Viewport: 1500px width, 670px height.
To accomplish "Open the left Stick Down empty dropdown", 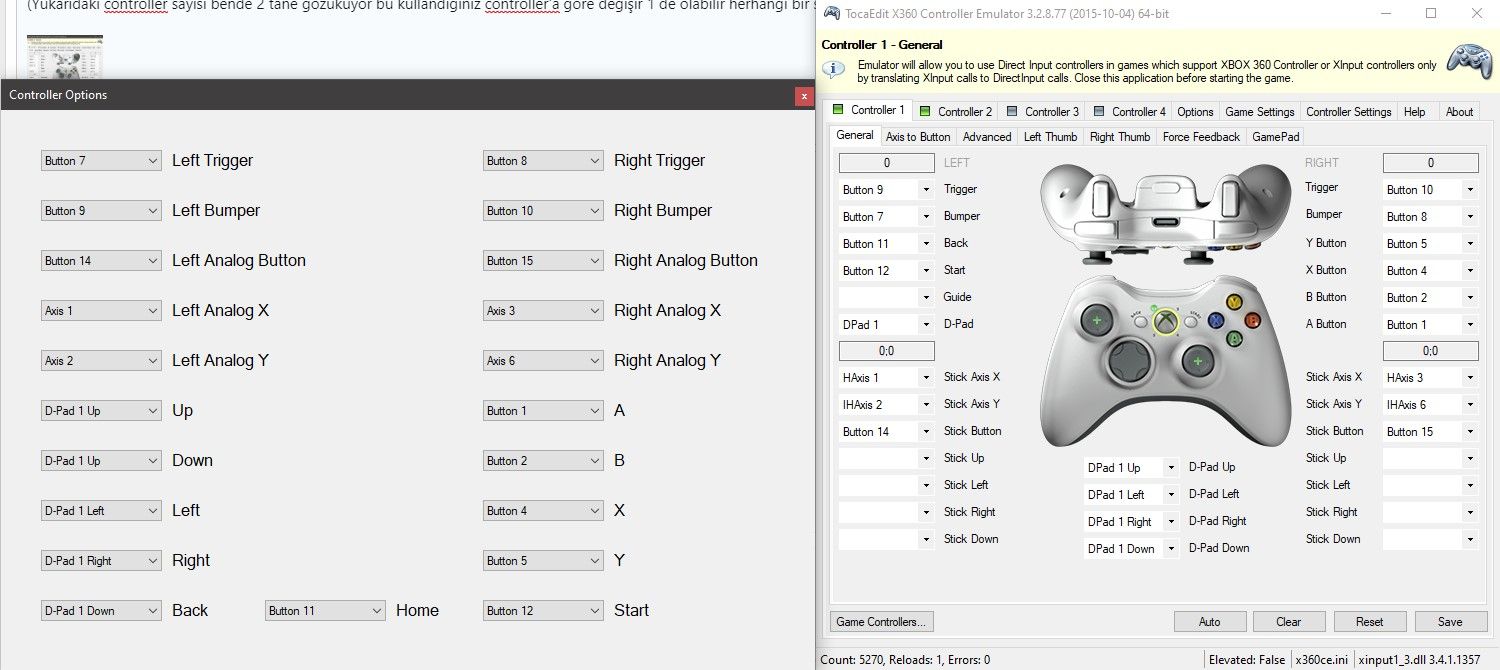I will 886,539.
